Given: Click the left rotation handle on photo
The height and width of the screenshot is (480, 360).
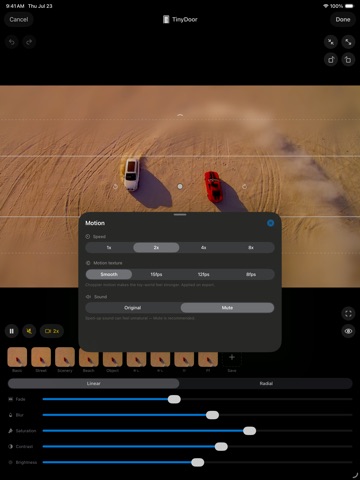Looking at the screenshot, I should pos(115,186).
